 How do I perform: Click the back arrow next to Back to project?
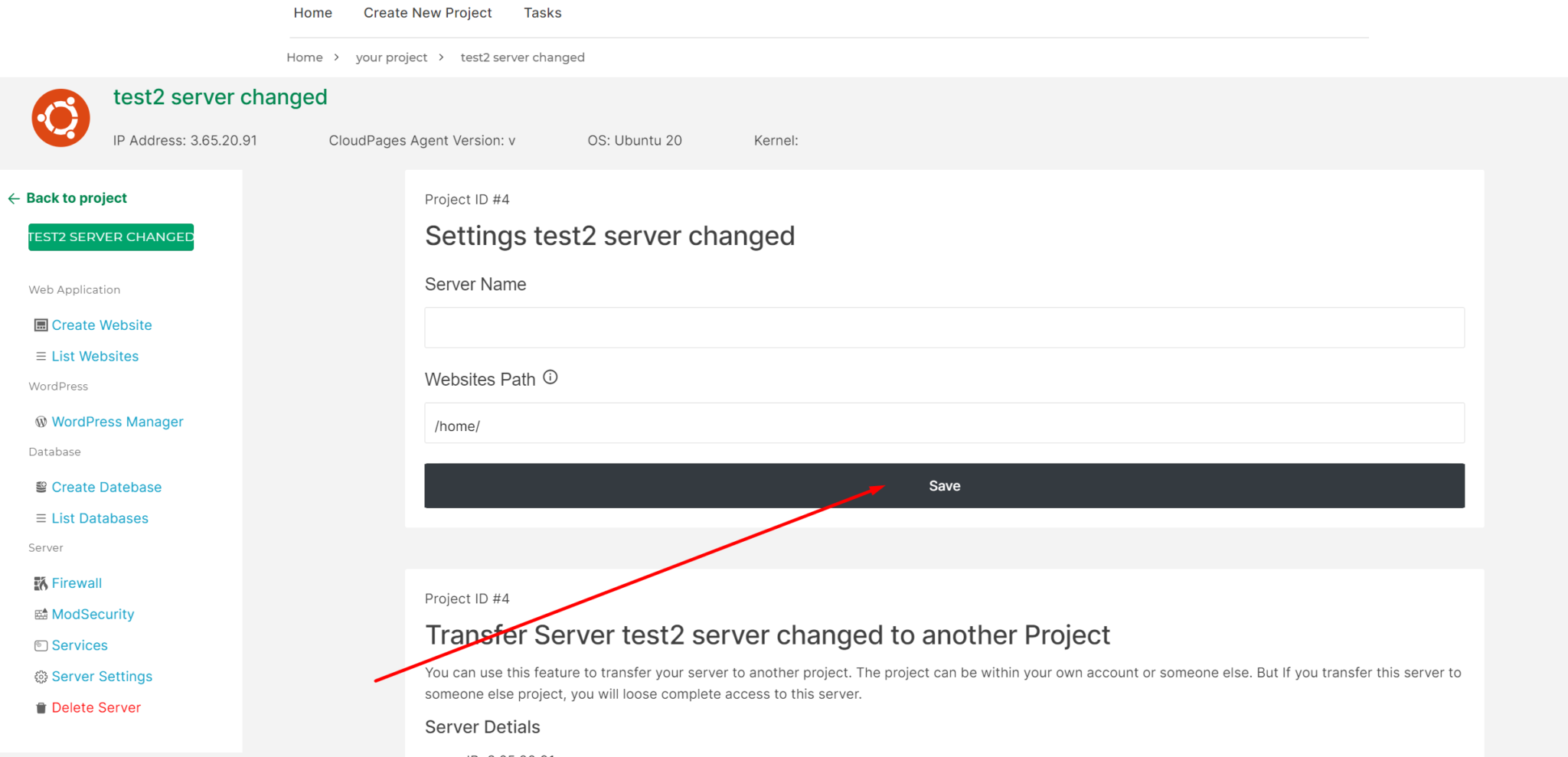coord(14,198)
